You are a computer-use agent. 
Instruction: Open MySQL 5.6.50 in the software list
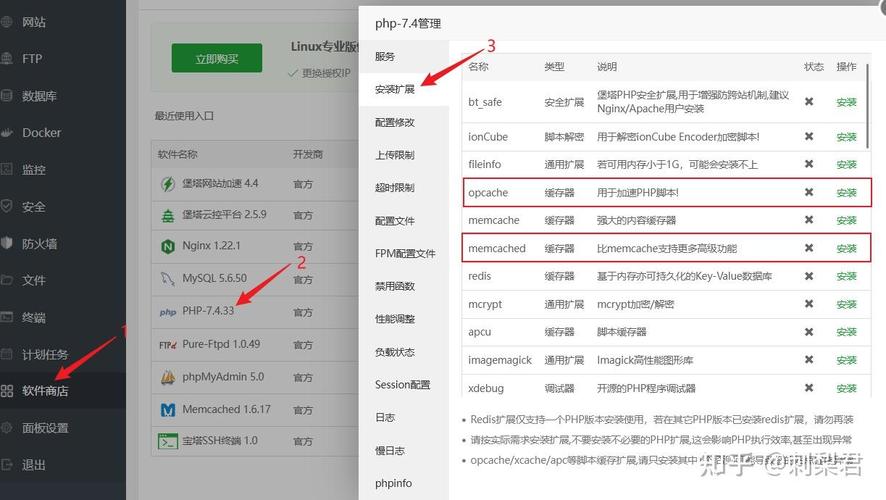215,278
